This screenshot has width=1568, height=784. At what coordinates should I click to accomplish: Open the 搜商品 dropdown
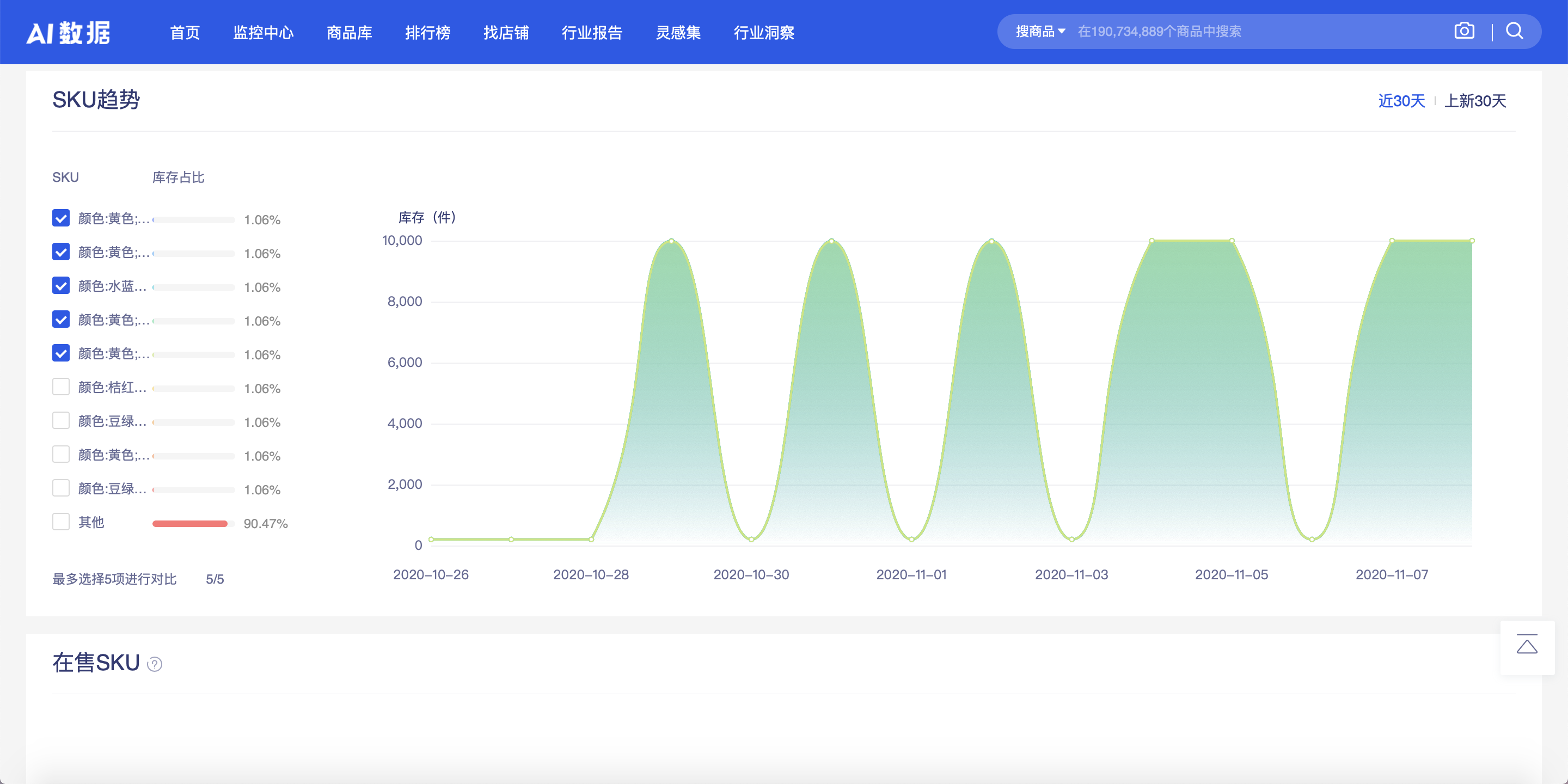pyautogui.click(x=1038, y=31)
